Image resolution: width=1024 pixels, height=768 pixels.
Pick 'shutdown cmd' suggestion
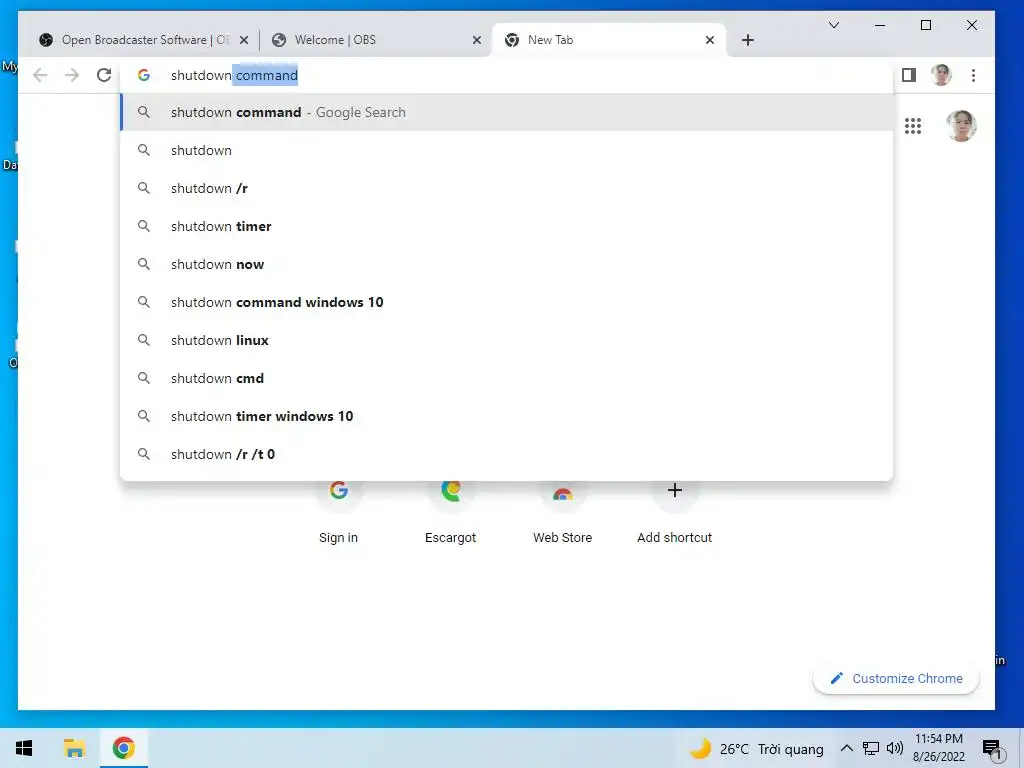(x=507, y=378)
